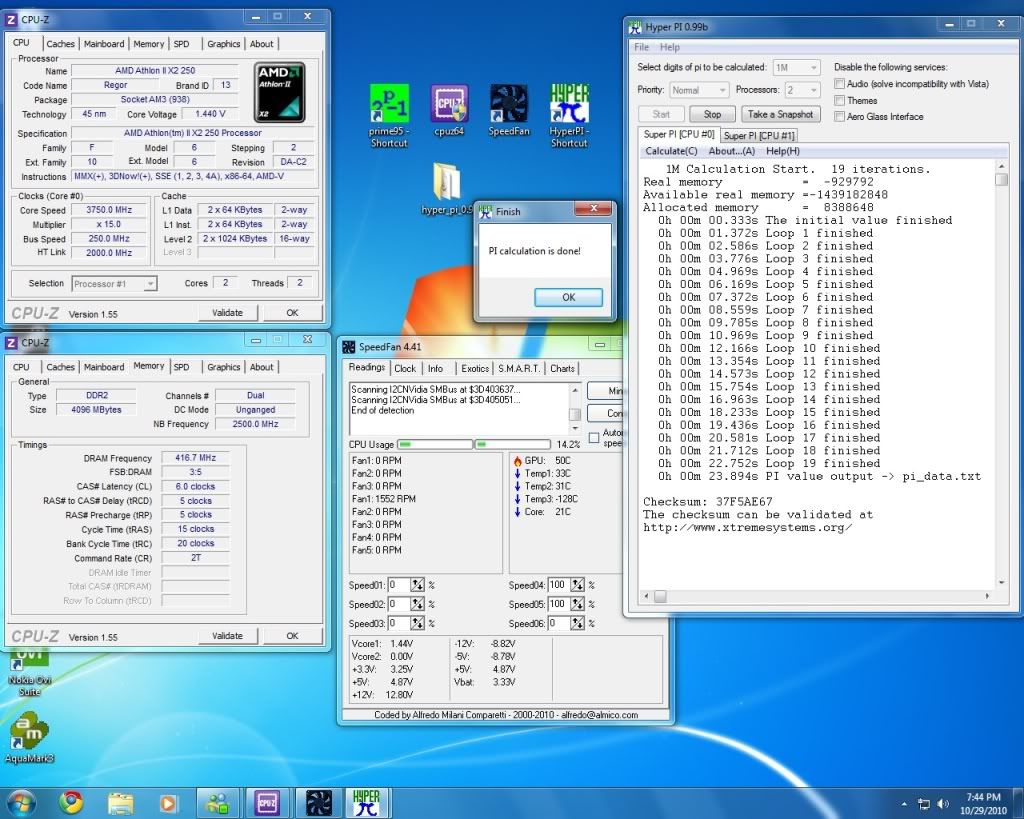The height and width of the screenshot is (819, 1024).
Task: Open the Priority dropdown in Hyper PI
Action: [699, 90]
